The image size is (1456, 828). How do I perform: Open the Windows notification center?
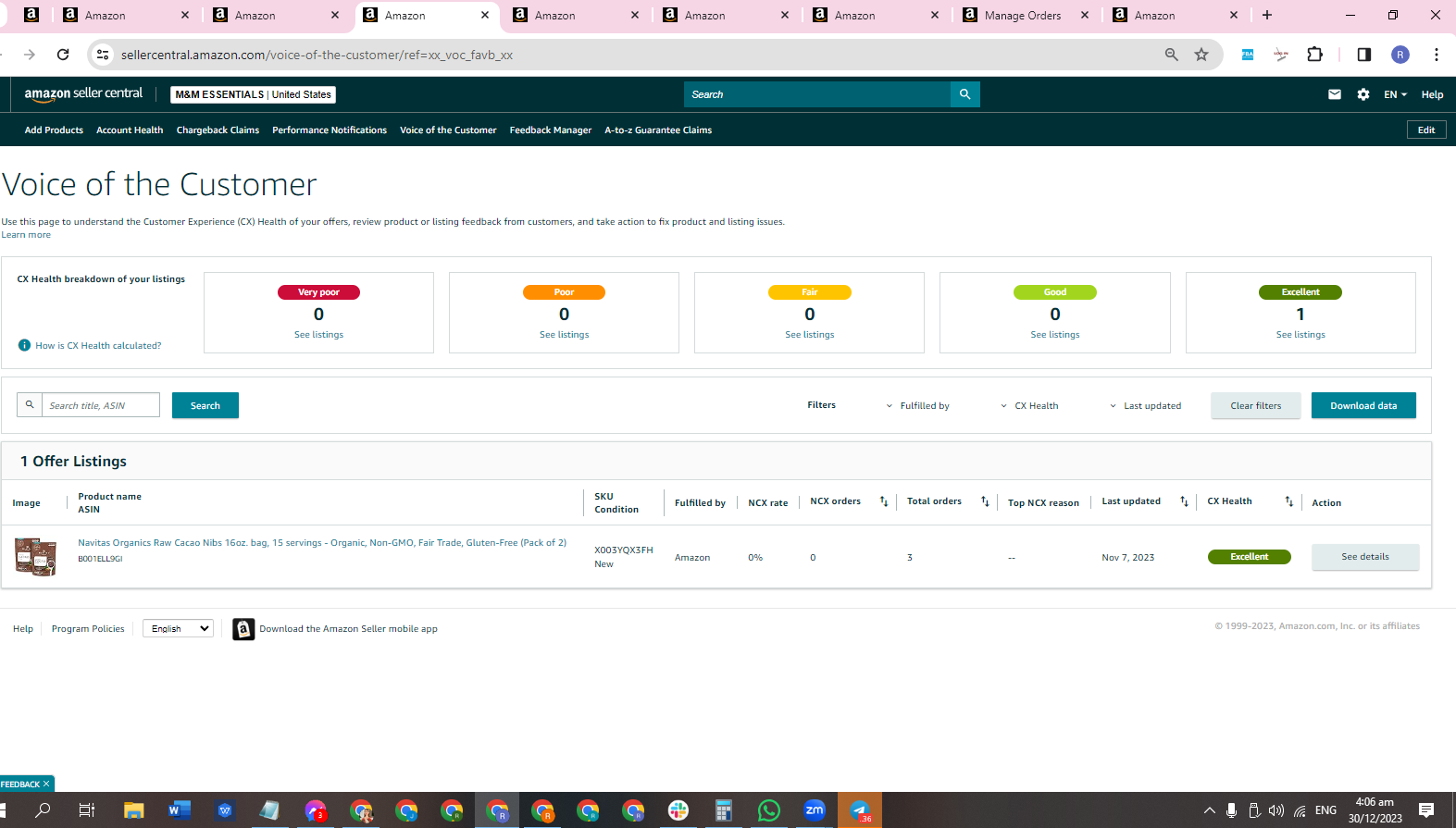pos(1426,810)
